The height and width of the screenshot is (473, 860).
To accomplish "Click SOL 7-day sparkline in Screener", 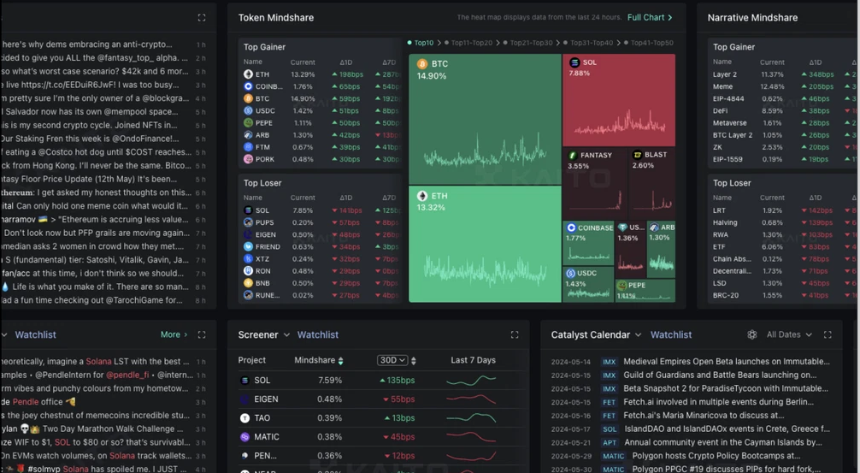I will tap(471, 380).
